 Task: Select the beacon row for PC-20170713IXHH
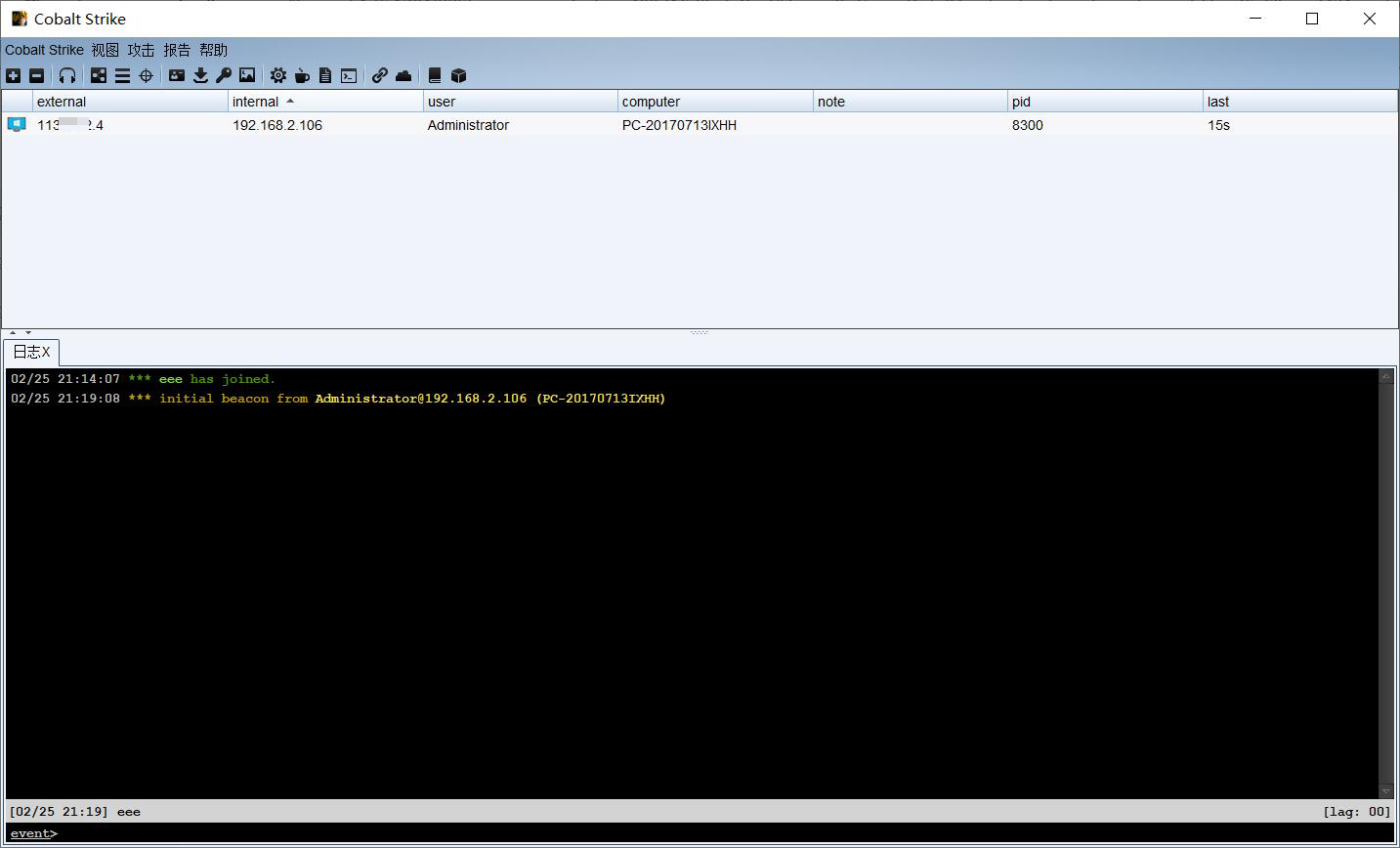coord(700,125)
